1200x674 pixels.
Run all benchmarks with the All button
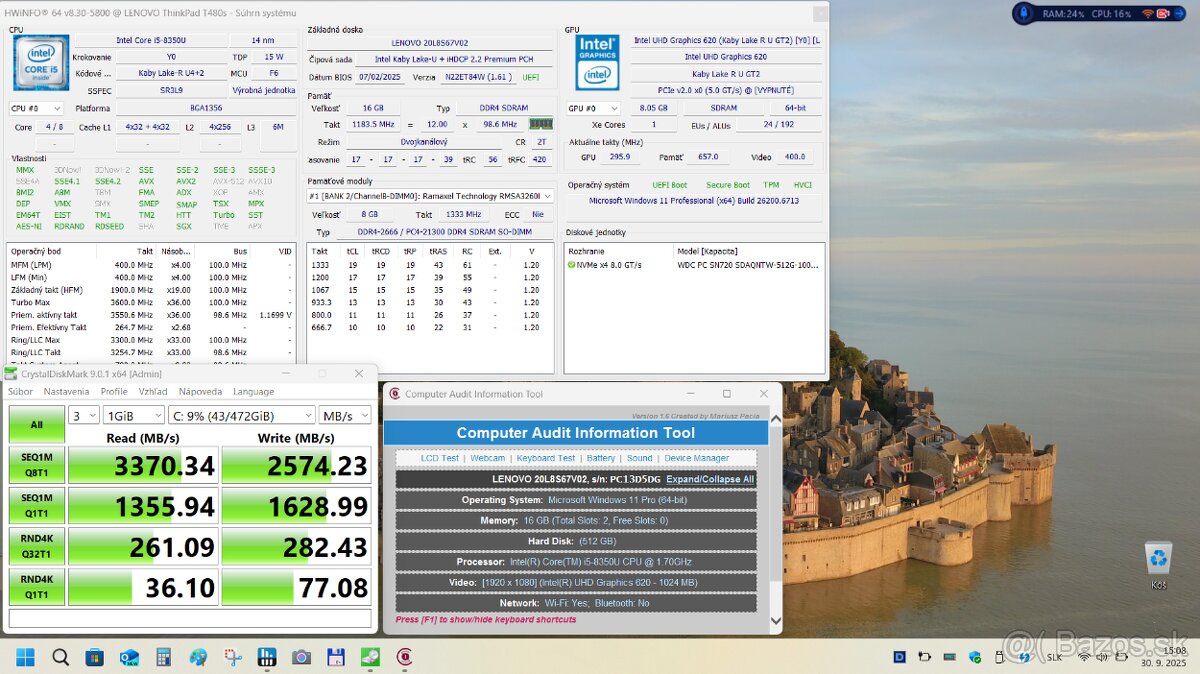pos(36,424)
